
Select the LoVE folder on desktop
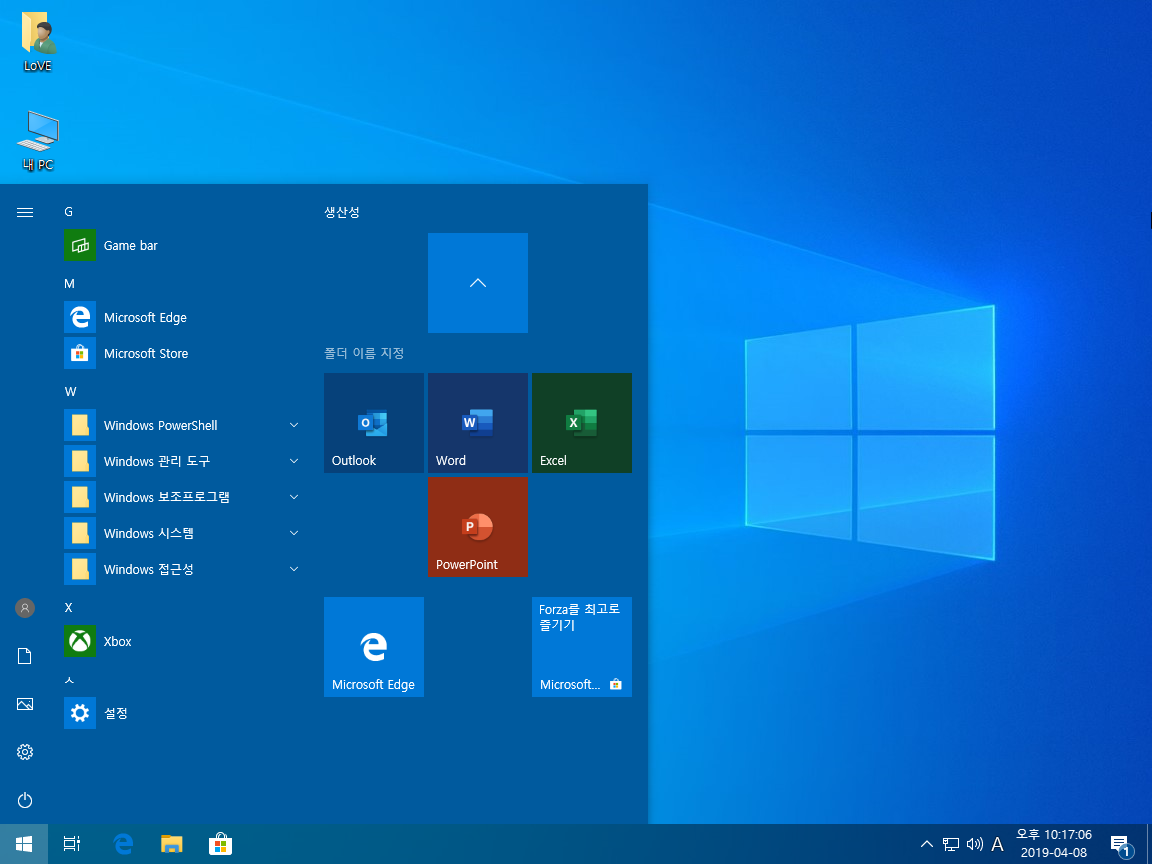point(38,42)
